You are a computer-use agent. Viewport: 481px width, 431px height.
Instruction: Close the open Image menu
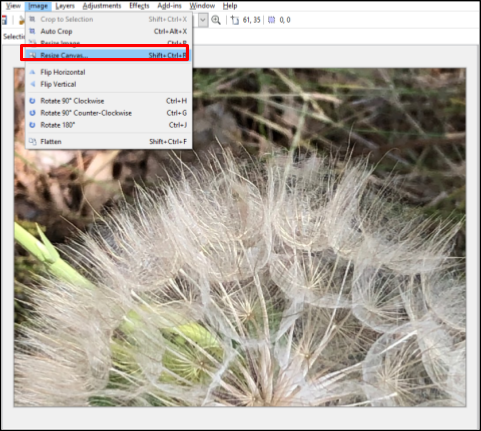click(x=38, y=6)
